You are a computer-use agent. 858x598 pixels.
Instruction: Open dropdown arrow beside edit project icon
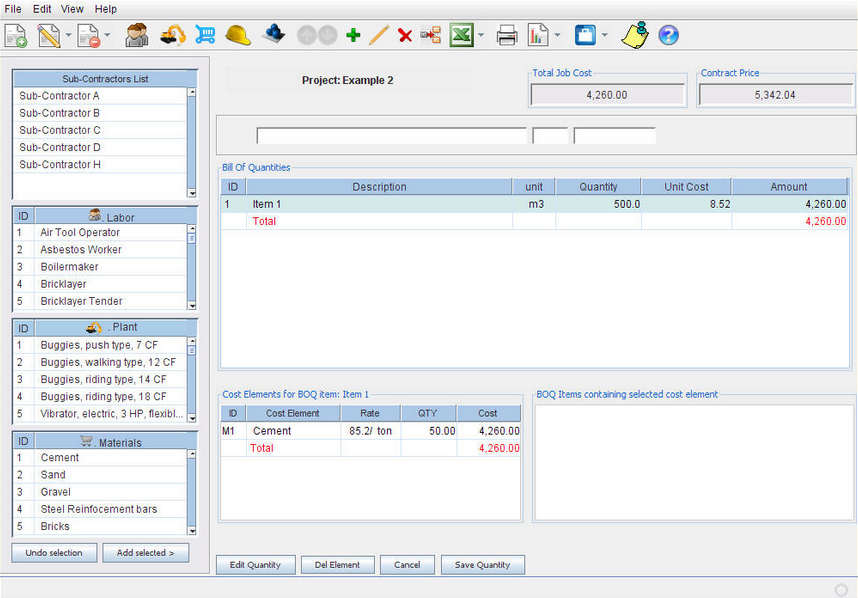tap(68, 36)
